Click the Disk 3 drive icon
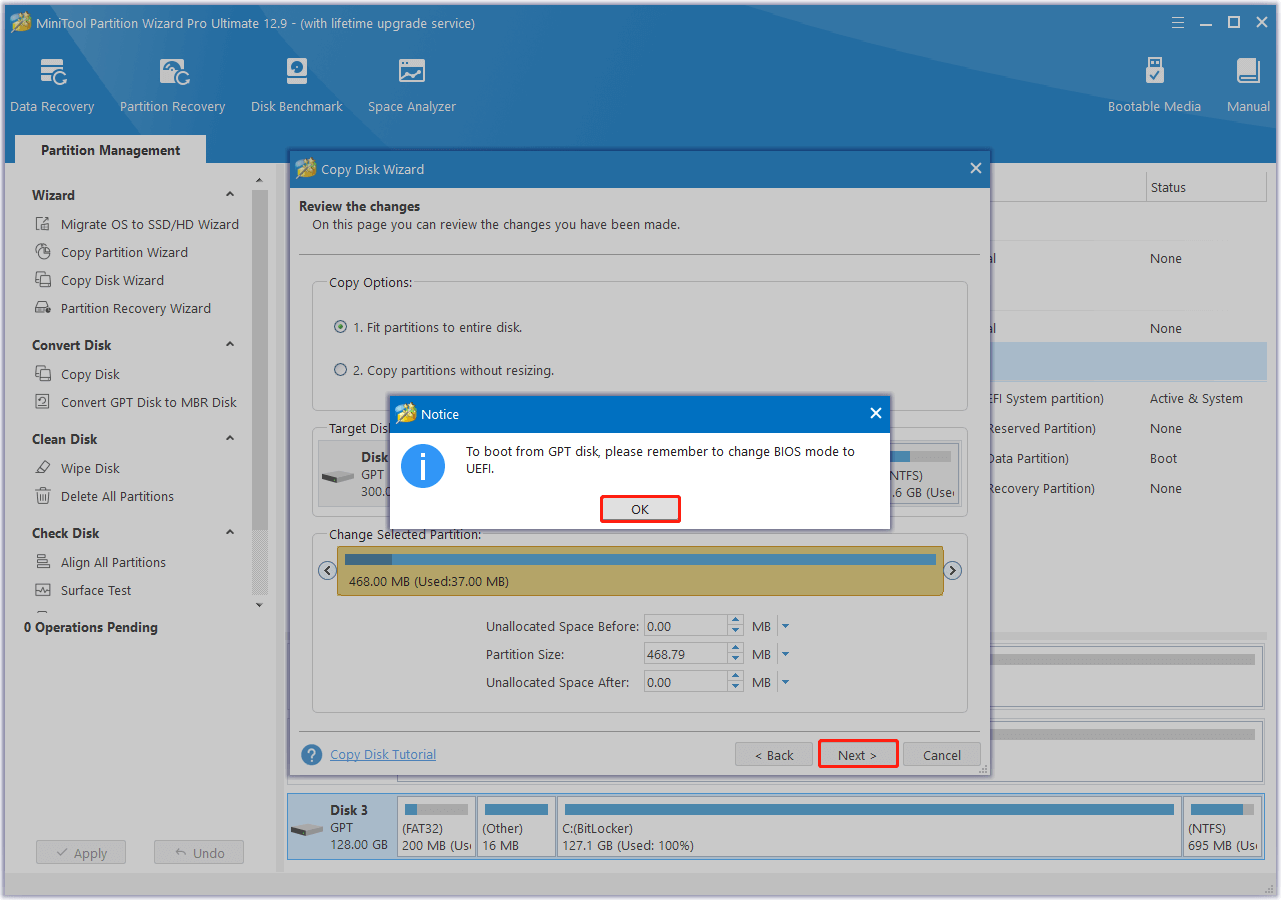Screen dimensions: 1282x901 pyautogui.click(x=307, y=830)
